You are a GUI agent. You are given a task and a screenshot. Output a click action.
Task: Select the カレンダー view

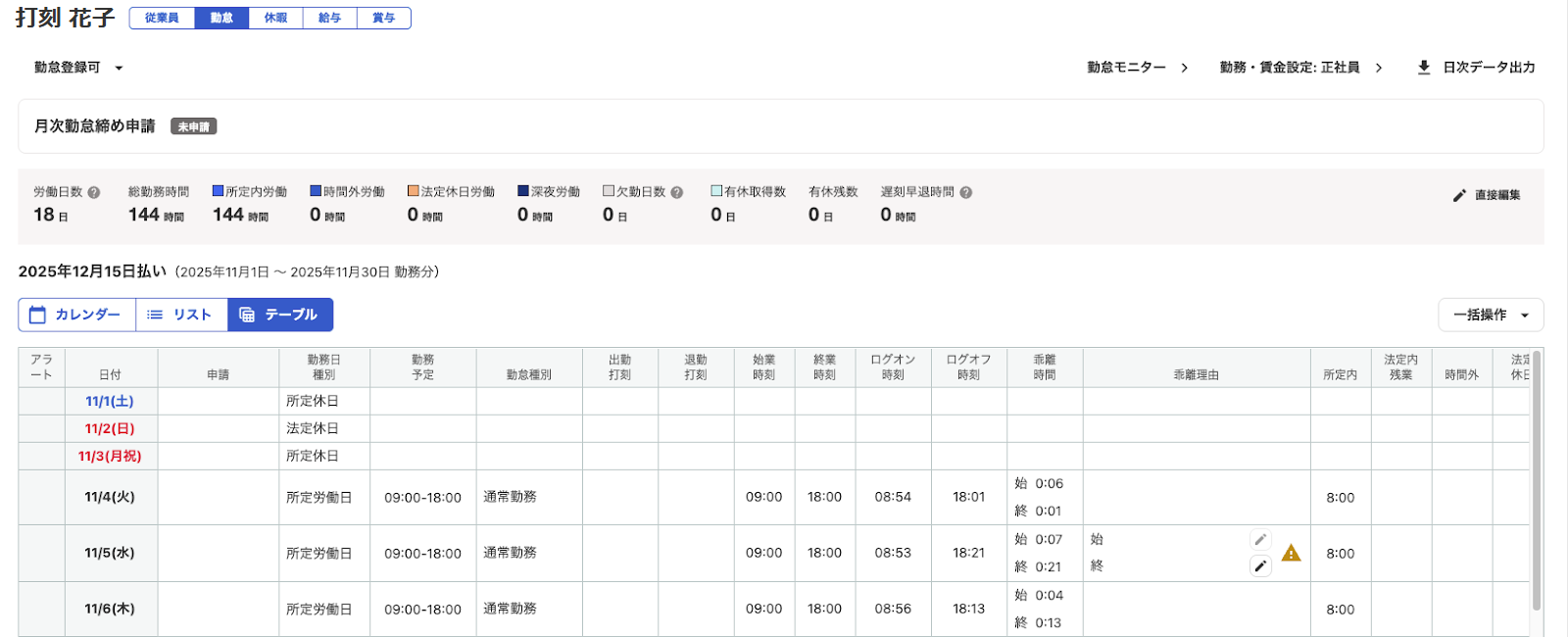pyautogui.click(x=76, y=315)
